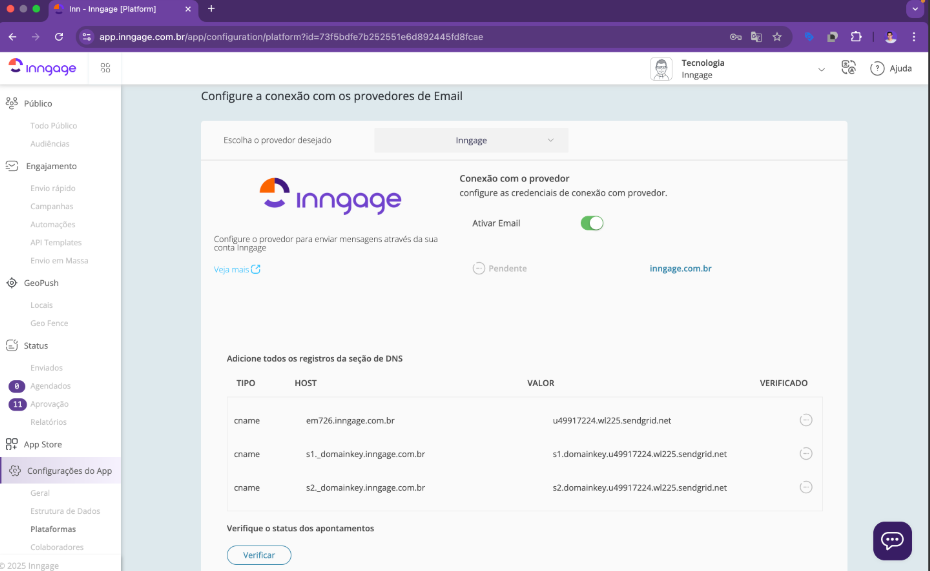Click the Status section icon
This screenshot has width=930, height=571.
coord(11,345)
